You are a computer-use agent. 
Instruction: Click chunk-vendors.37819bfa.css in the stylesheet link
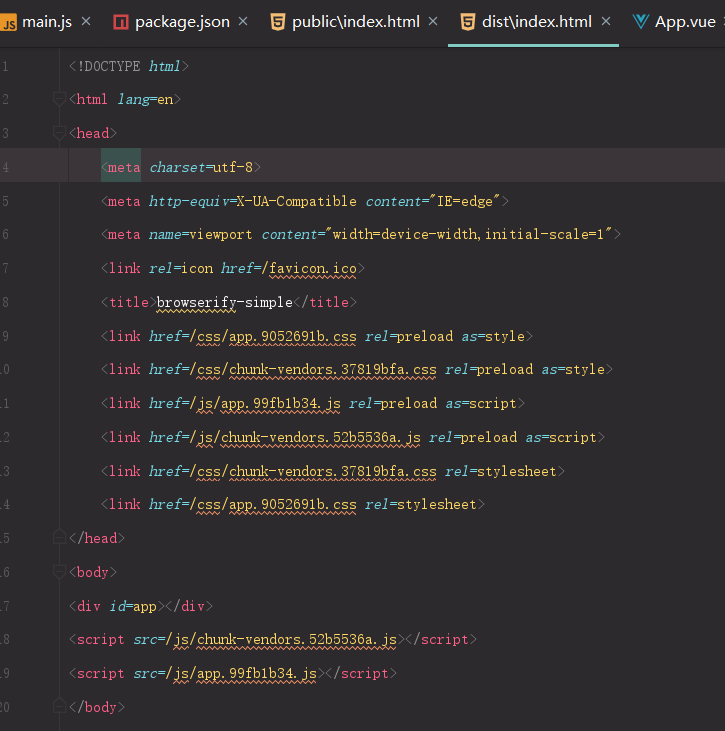pyautogui.click(x=333, y=472)
